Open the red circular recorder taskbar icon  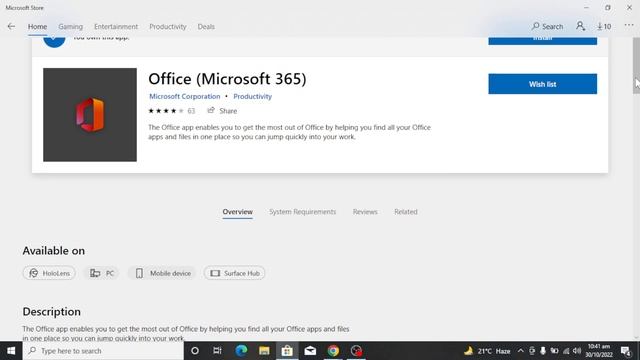[x=356, y=351]
